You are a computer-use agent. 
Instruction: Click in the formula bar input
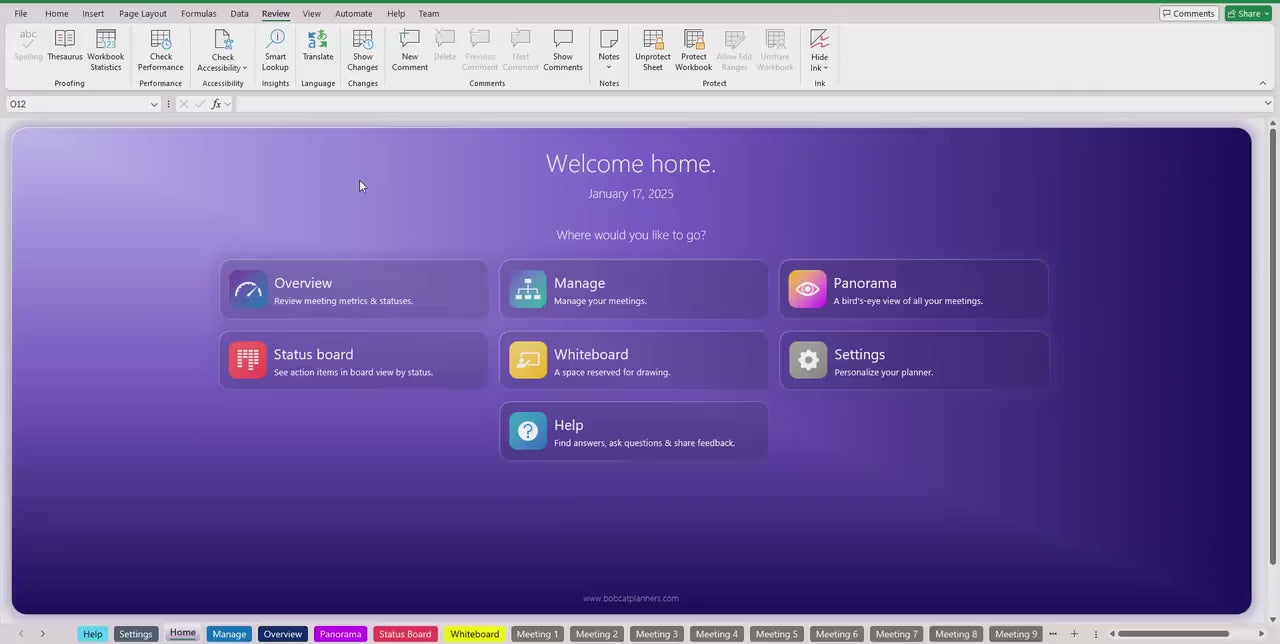(750, 104)
